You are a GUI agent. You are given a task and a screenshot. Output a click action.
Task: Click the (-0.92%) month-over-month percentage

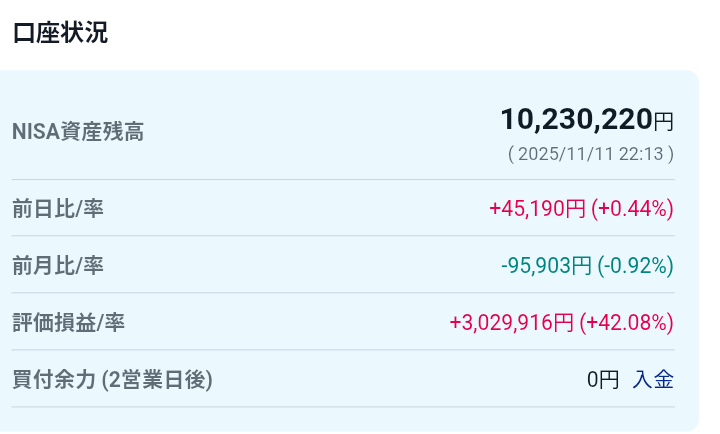click(636, 266)
